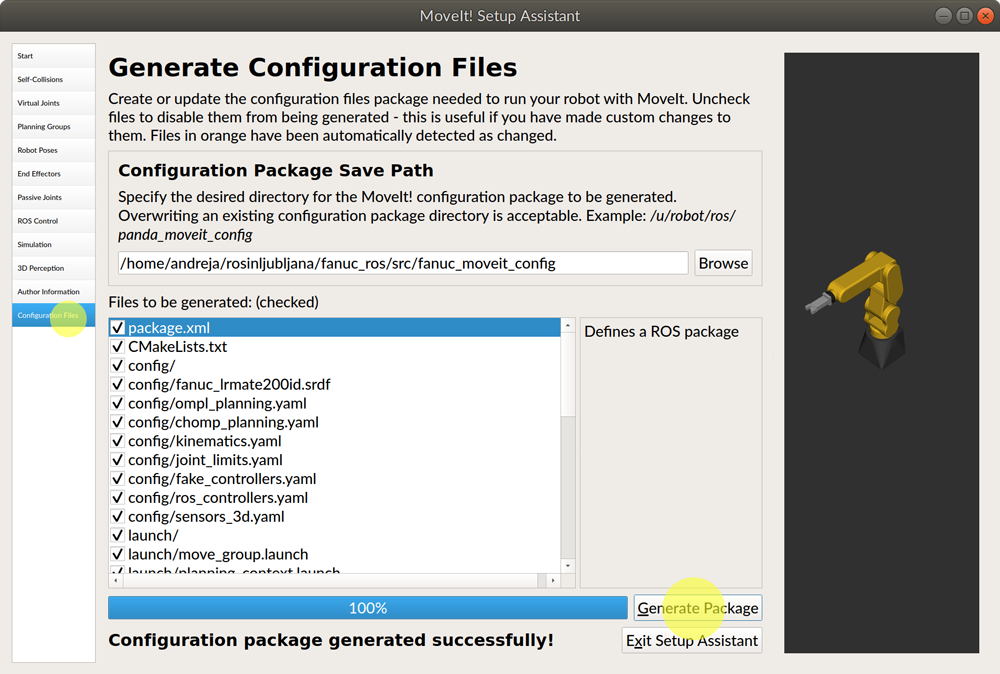Uncheck config/ros_controllers.yaml file
Image resolution: width=1000 pixels, height=674 pixels.
pyautogui.click(x=118, y=498)
